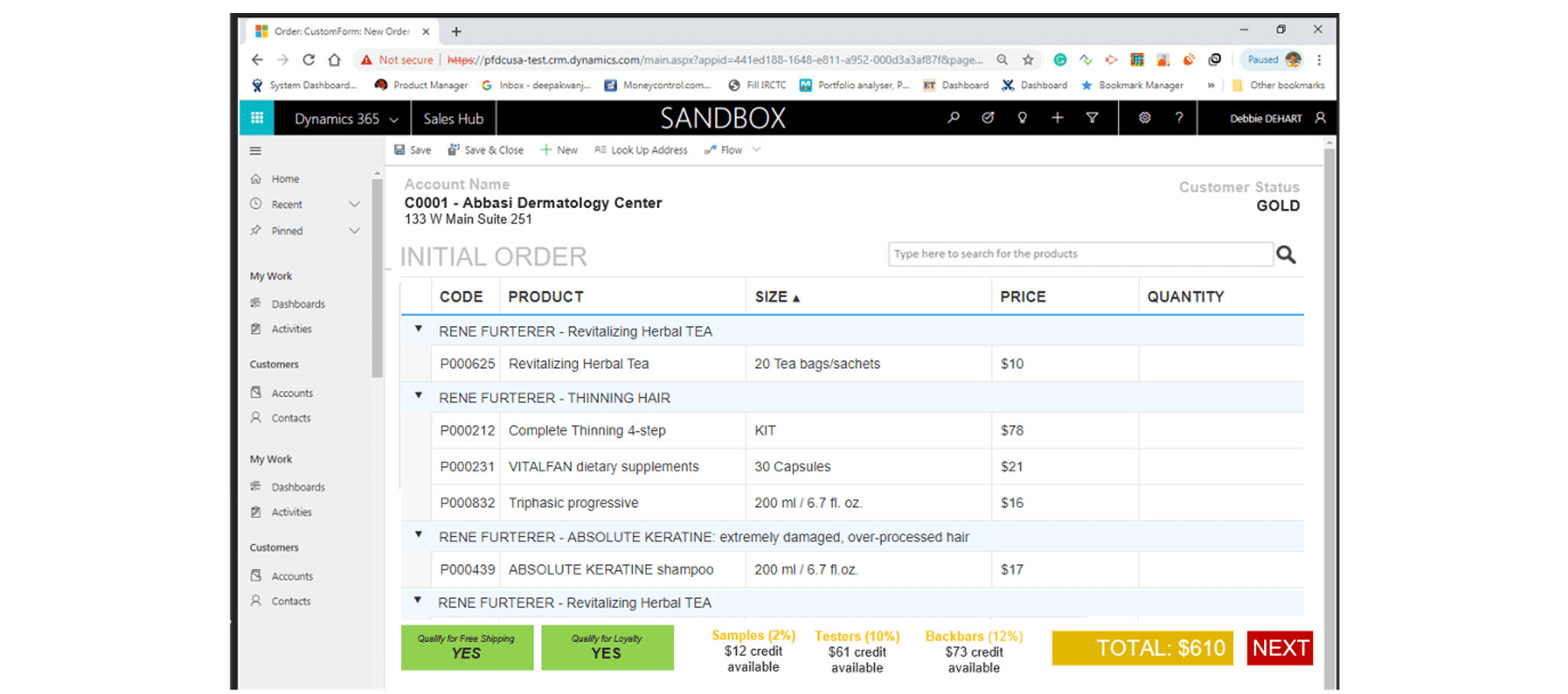
Task: Open the Chrome three-dot menu
Action: click(1319, 60)
